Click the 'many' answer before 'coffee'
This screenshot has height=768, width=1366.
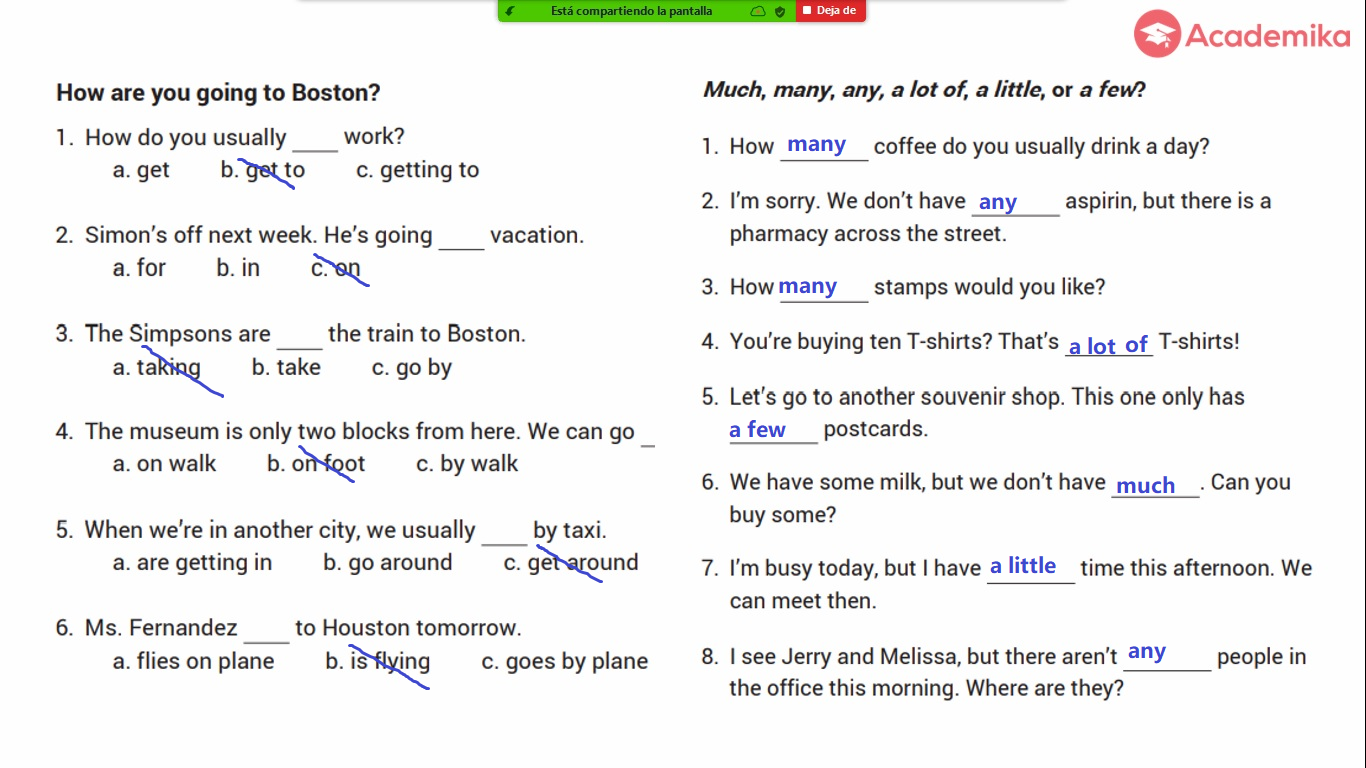817,145
